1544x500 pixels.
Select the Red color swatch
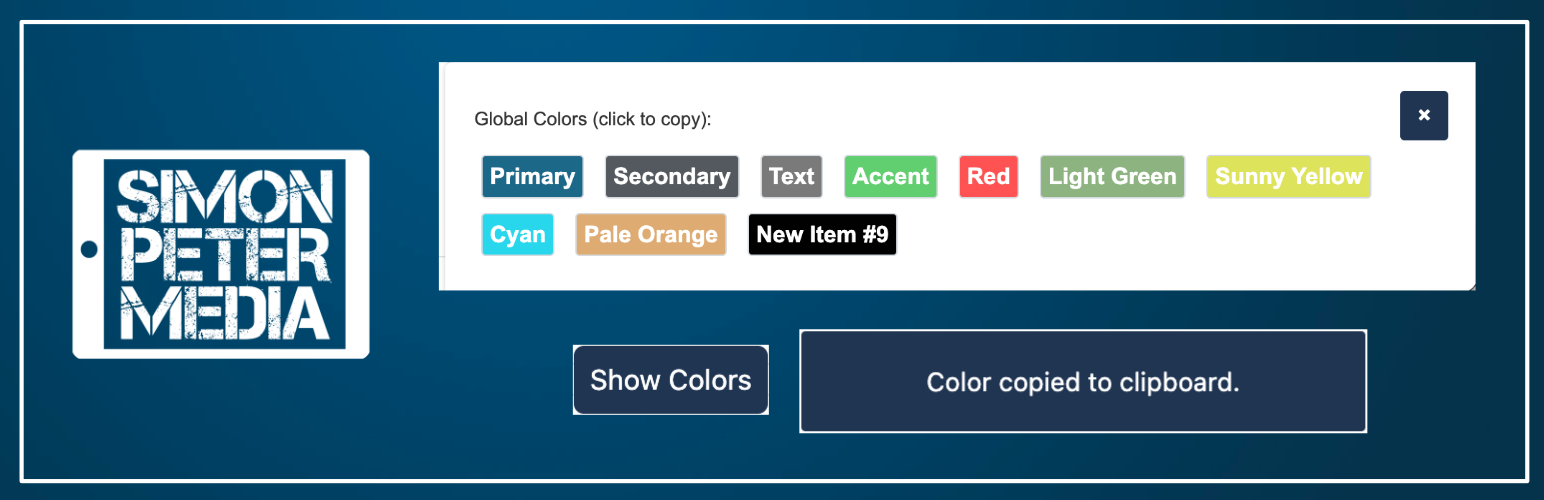pos(988,177)
